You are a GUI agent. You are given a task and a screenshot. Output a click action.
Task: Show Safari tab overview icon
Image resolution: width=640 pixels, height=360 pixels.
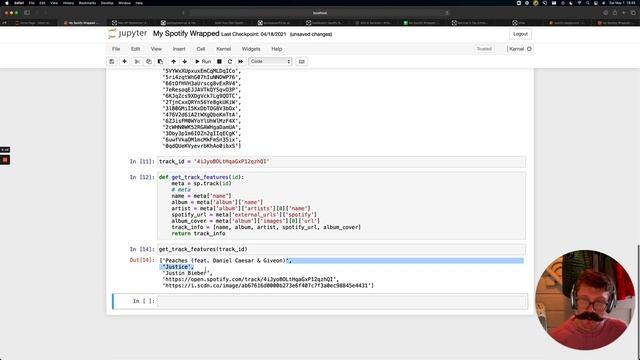(633, 13)
